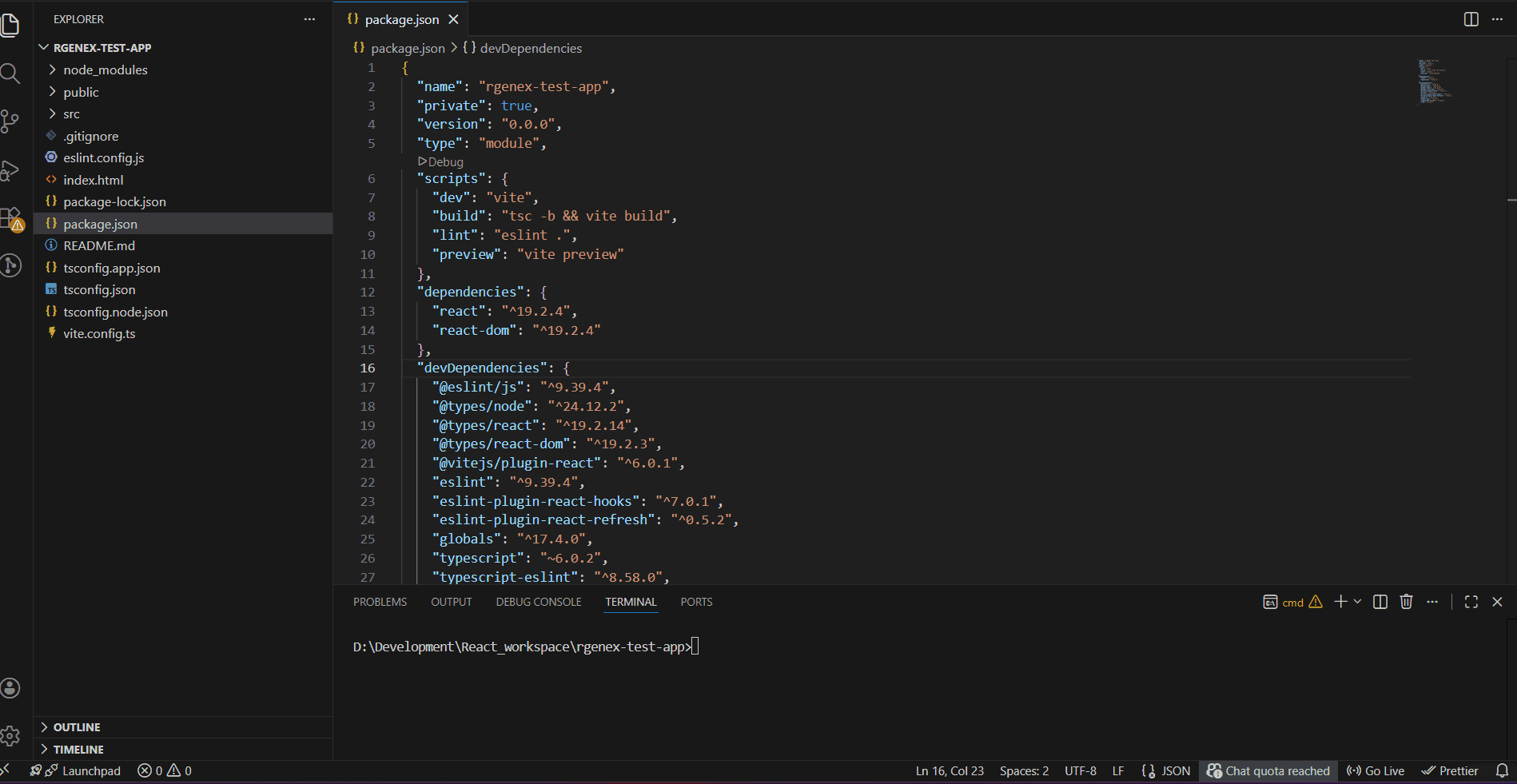Split the editor to the right
This screenshot has width=1517, height=784.
point(1471,19)
